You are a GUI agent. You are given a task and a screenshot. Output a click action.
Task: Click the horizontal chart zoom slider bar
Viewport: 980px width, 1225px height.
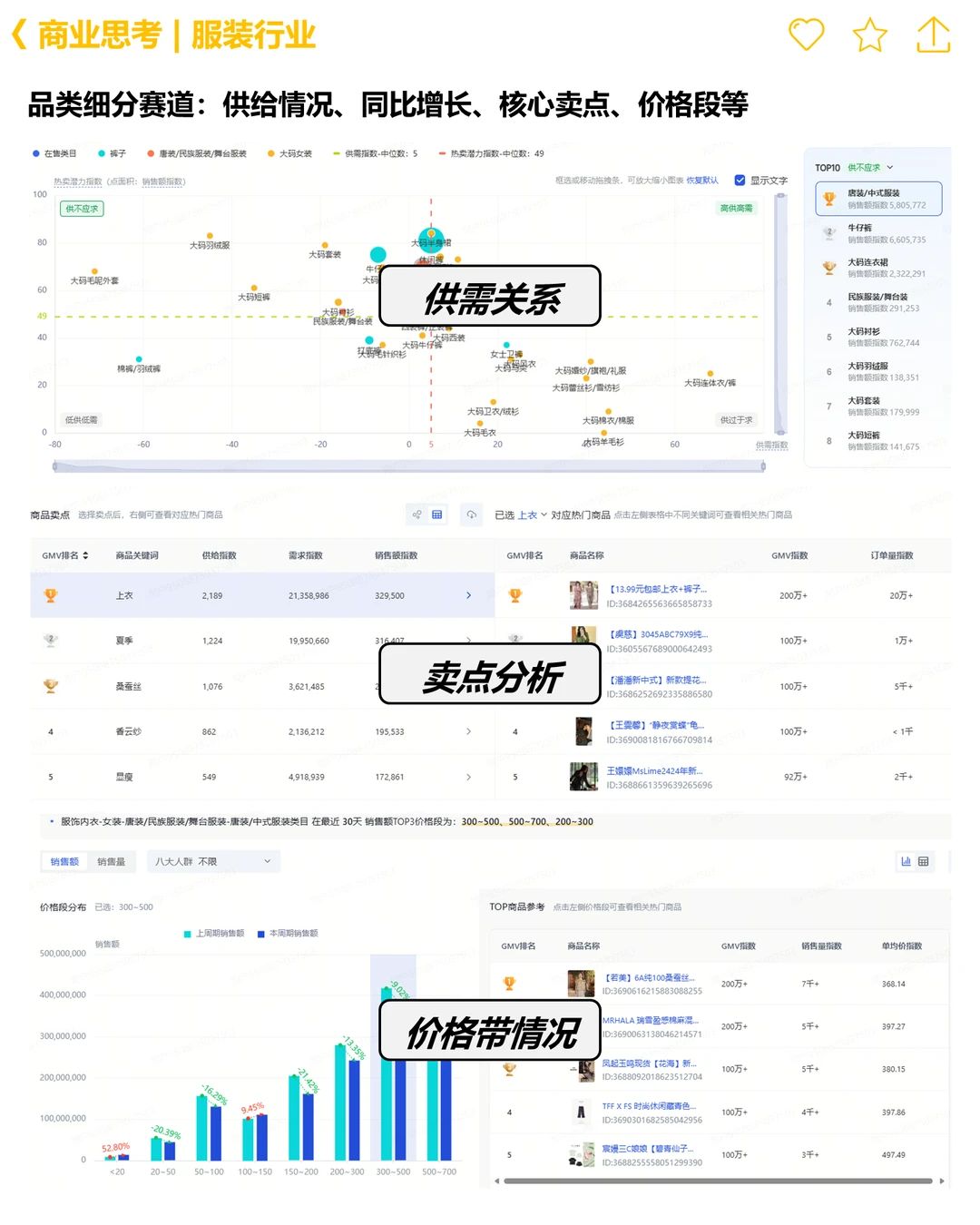pos(408,466)
